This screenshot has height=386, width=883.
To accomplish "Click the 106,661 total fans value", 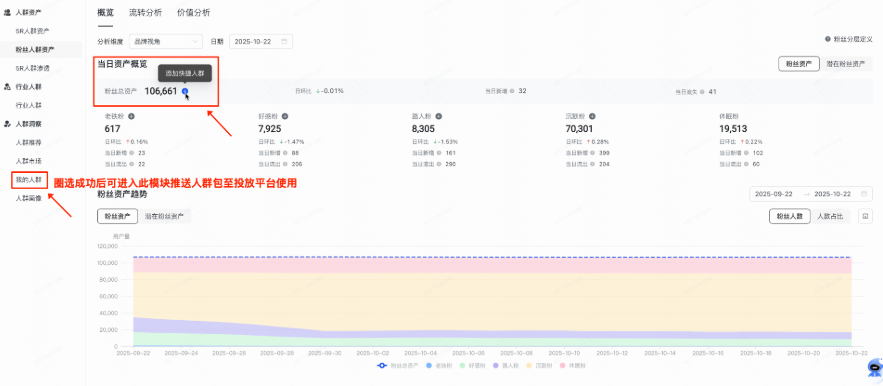I will pyautogui.click(x=161, y=91).
